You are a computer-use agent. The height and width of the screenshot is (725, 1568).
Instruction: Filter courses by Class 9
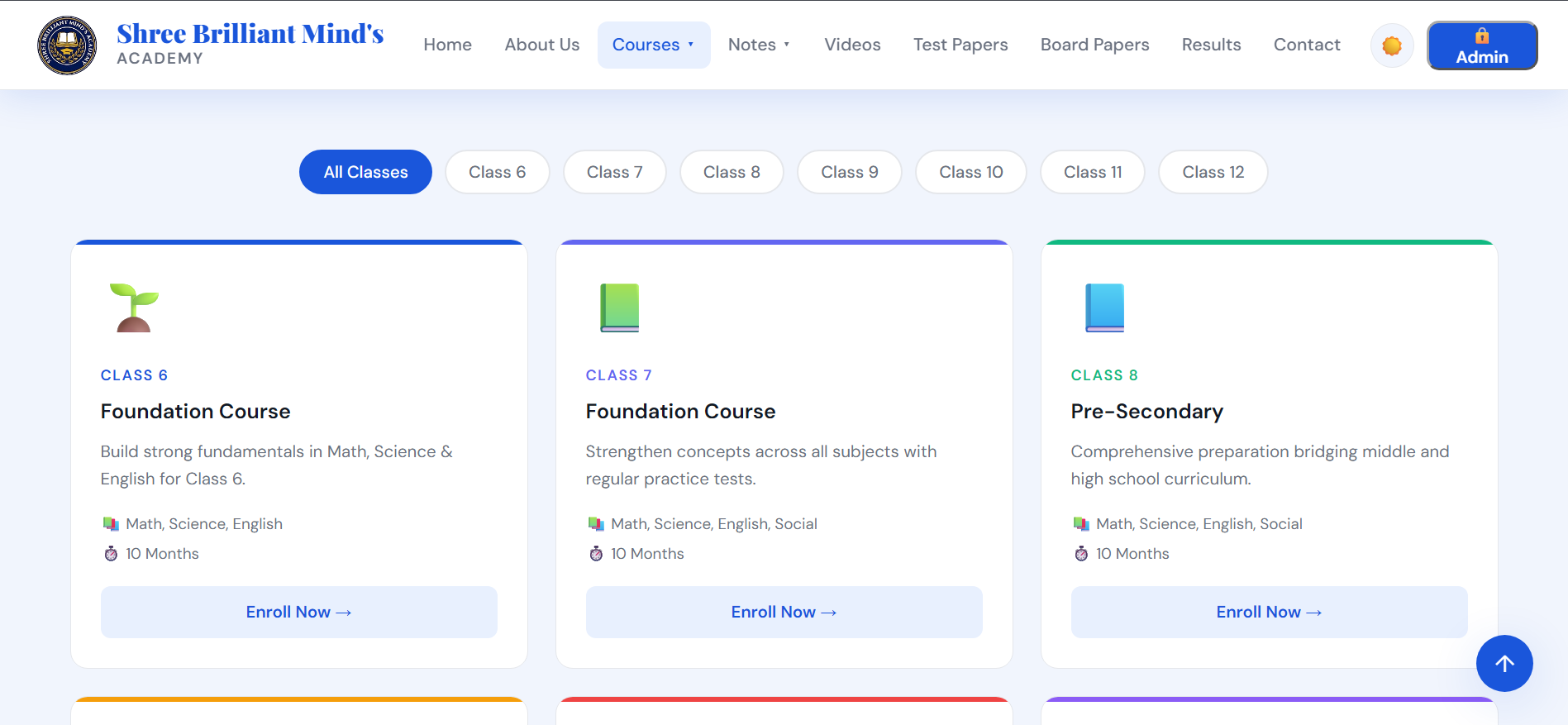(849, 172)
